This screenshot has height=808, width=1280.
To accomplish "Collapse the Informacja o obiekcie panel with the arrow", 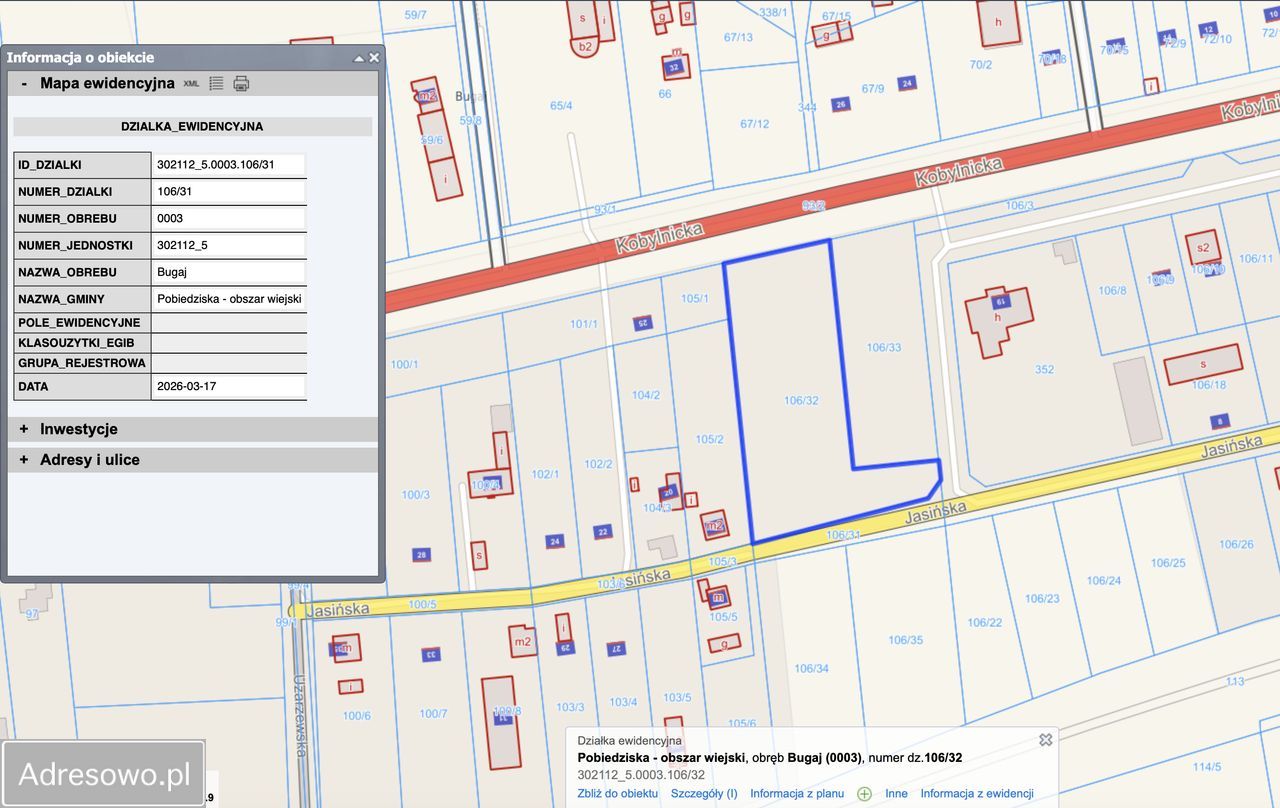I will coord(359,58).
